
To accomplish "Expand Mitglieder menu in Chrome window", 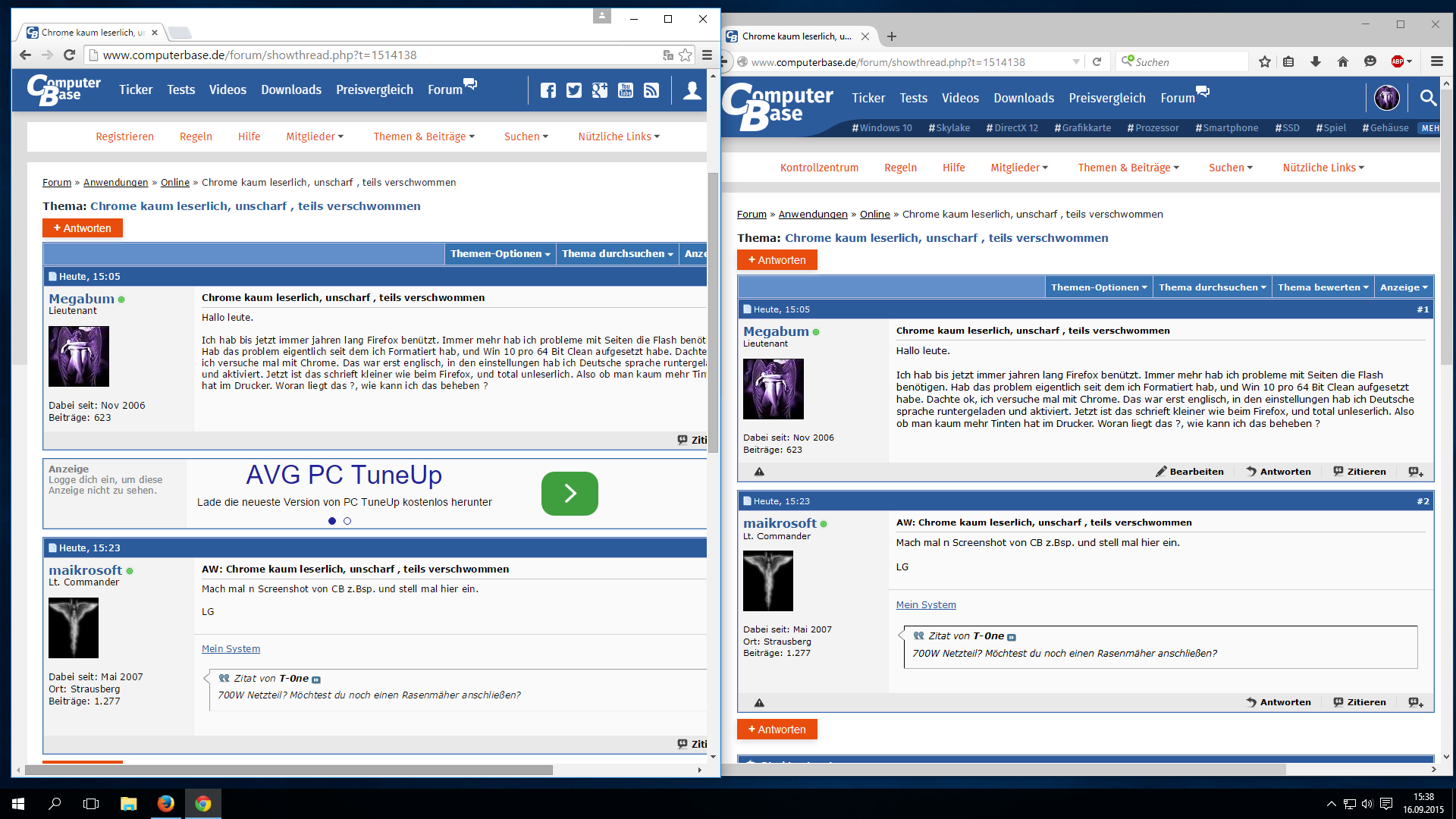I will 315,136.
